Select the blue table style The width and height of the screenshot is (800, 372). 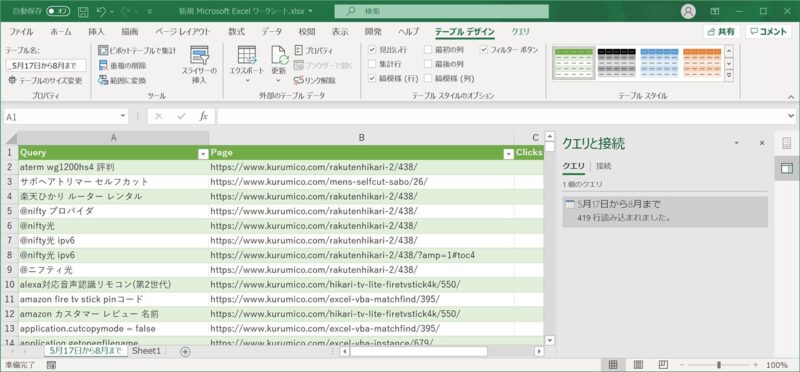(x=659, y=63)
